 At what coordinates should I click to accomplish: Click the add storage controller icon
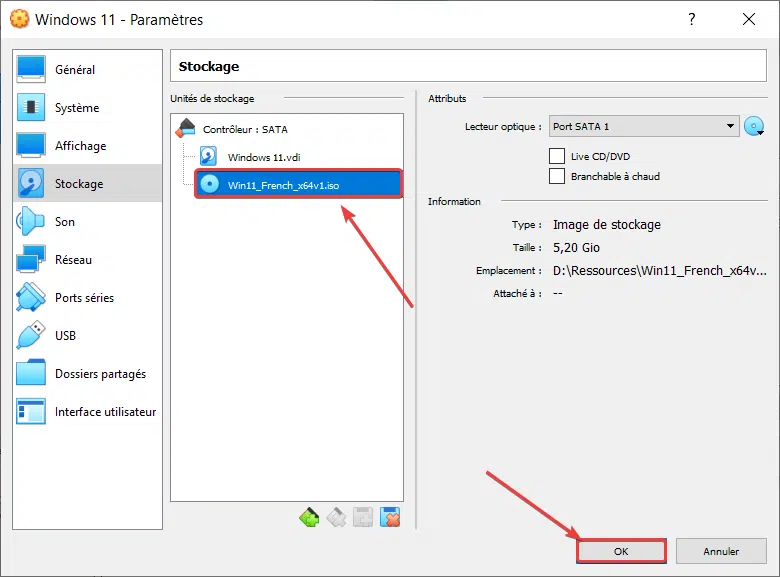[x=310, y=517]
